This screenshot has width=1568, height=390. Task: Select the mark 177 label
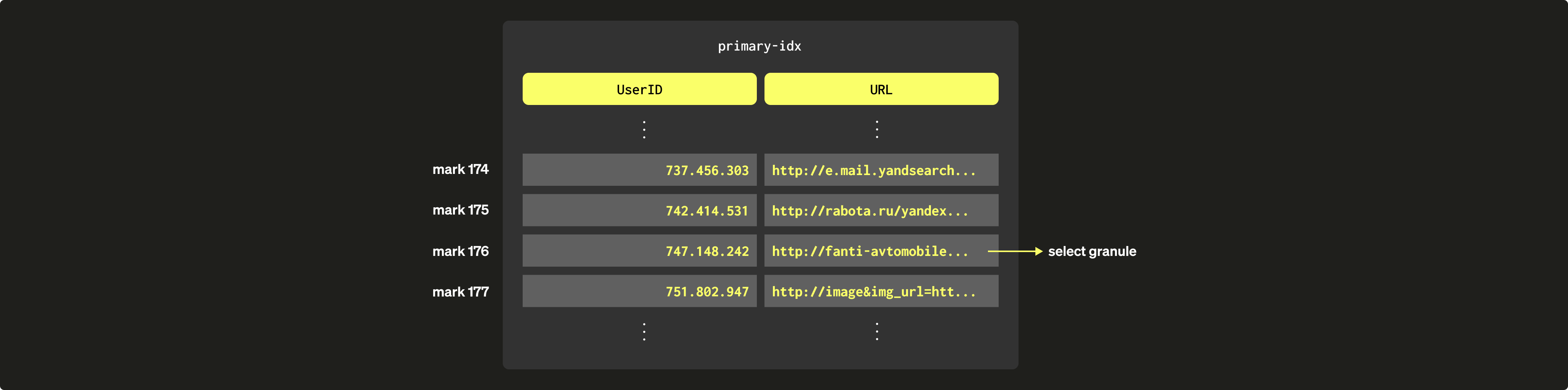tap(460, 292)
